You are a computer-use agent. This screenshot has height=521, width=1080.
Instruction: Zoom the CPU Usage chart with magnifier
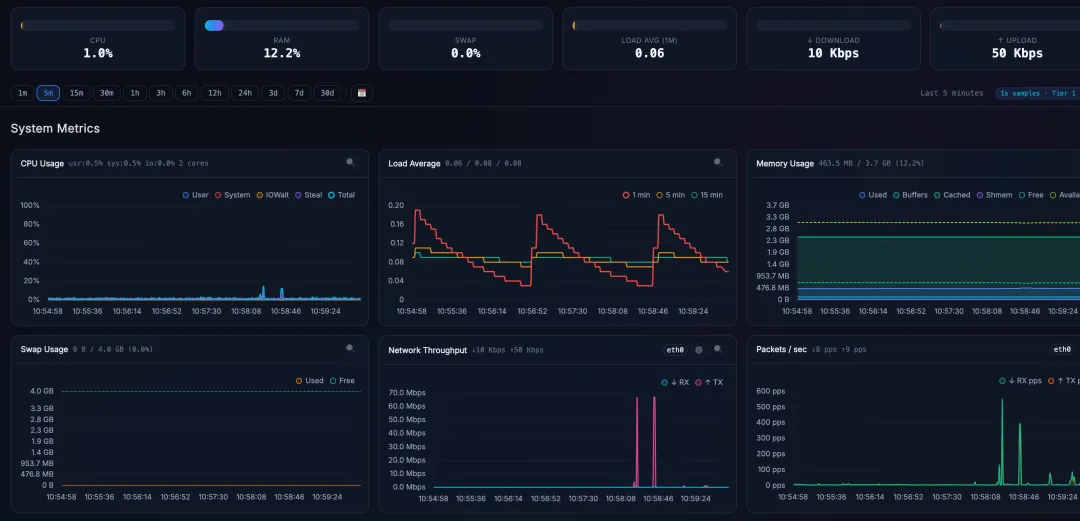351,163
